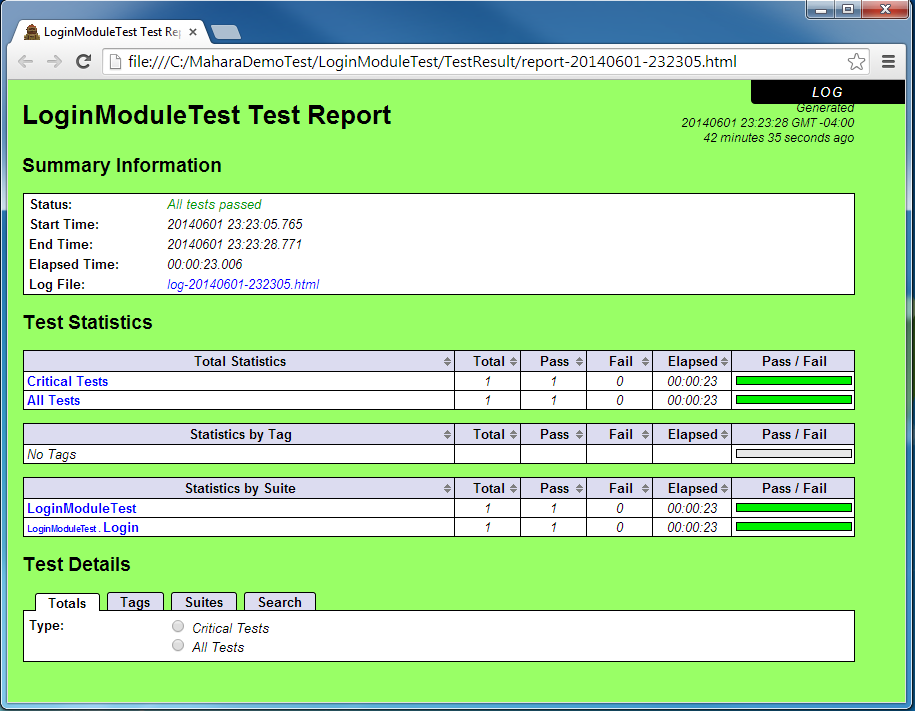Select the Critical Tests radio button
This screenshot has height=711, width=915.
(178, 626)
